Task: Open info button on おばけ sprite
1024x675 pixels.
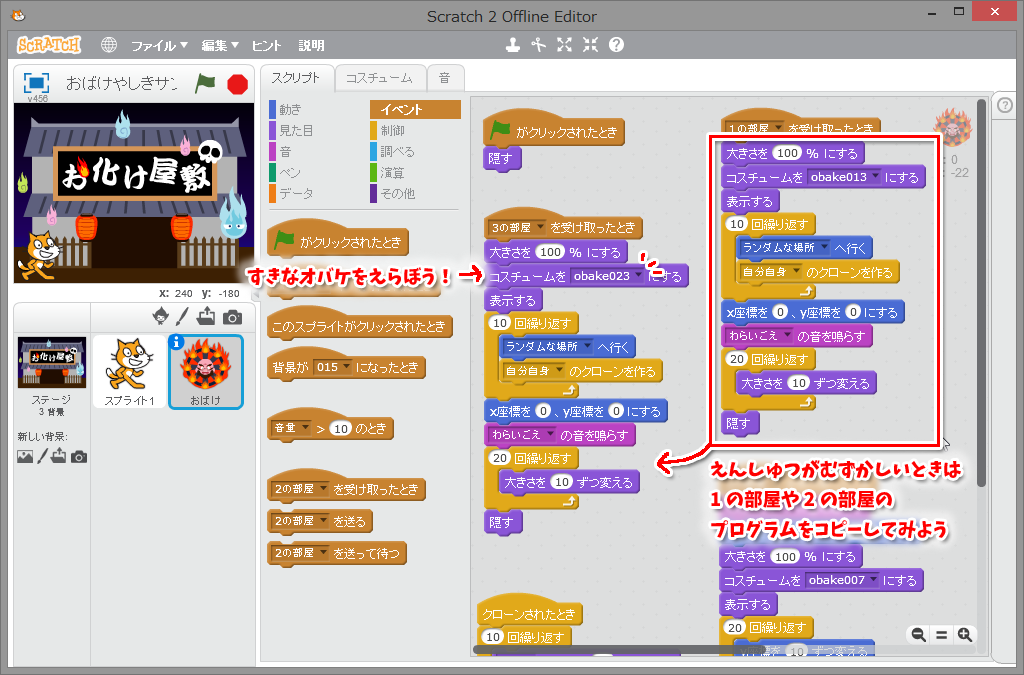Action: (x=176, y=342)
